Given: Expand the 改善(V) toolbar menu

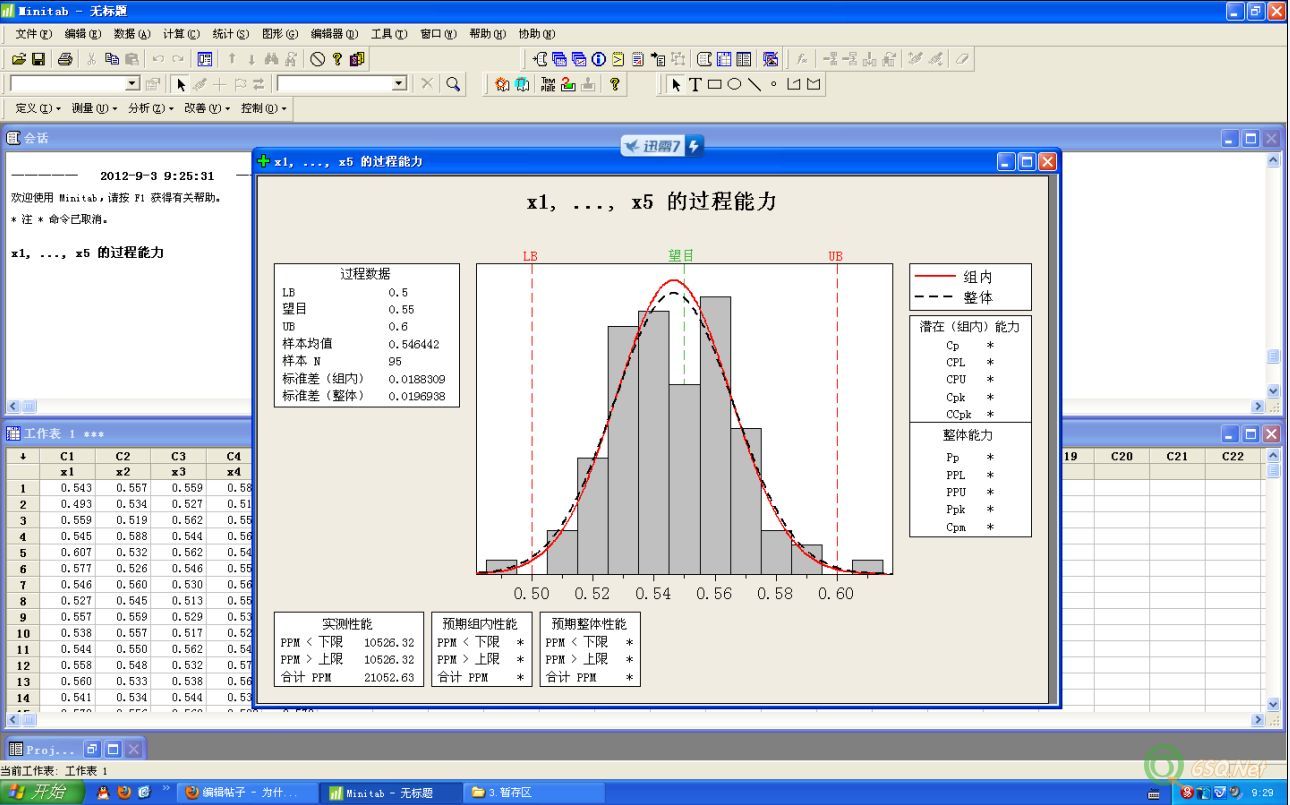Looking at the screenshot, I should [x=207, y=108].
